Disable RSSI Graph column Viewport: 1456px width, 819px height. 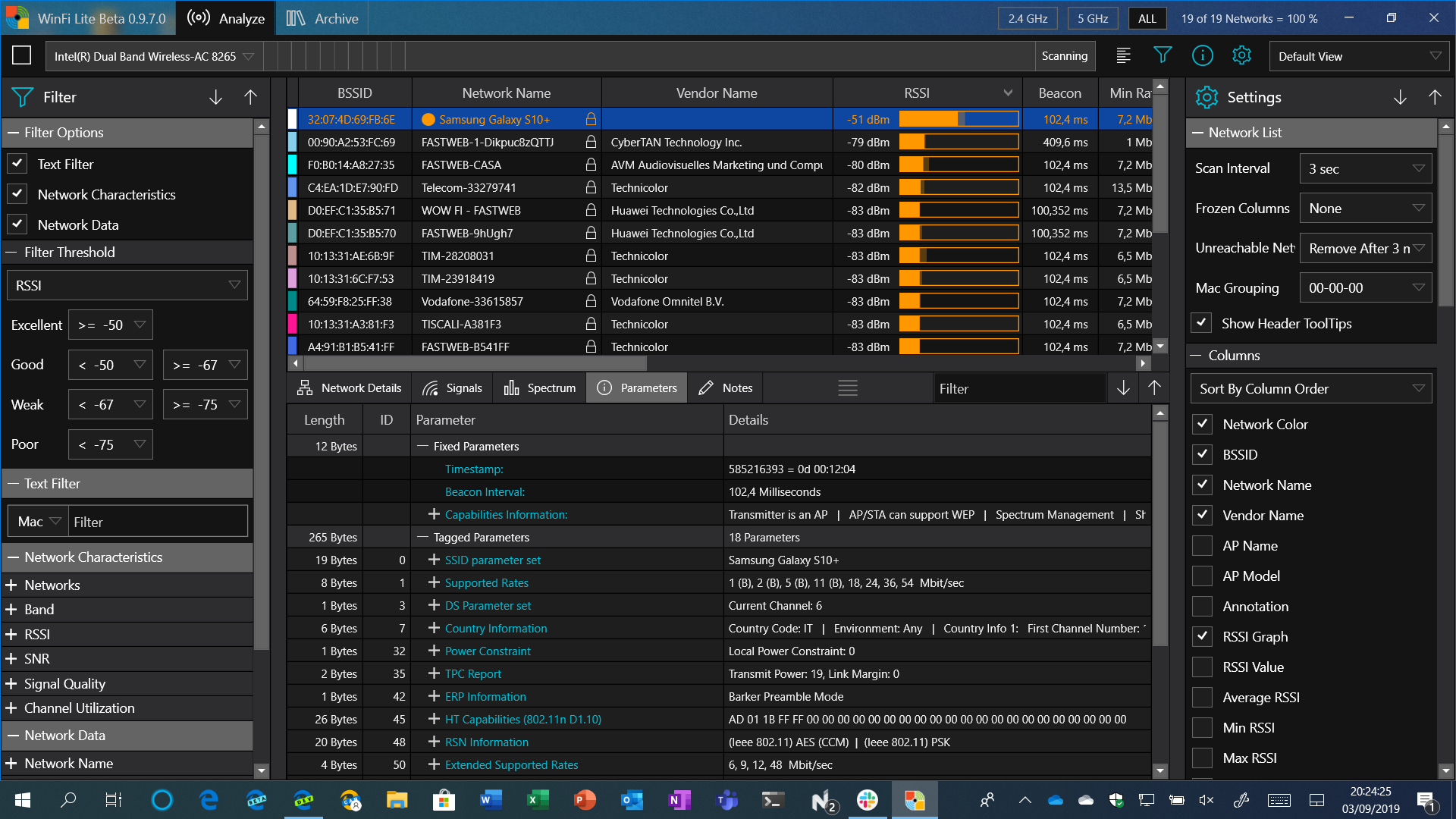coord(1202,636)
